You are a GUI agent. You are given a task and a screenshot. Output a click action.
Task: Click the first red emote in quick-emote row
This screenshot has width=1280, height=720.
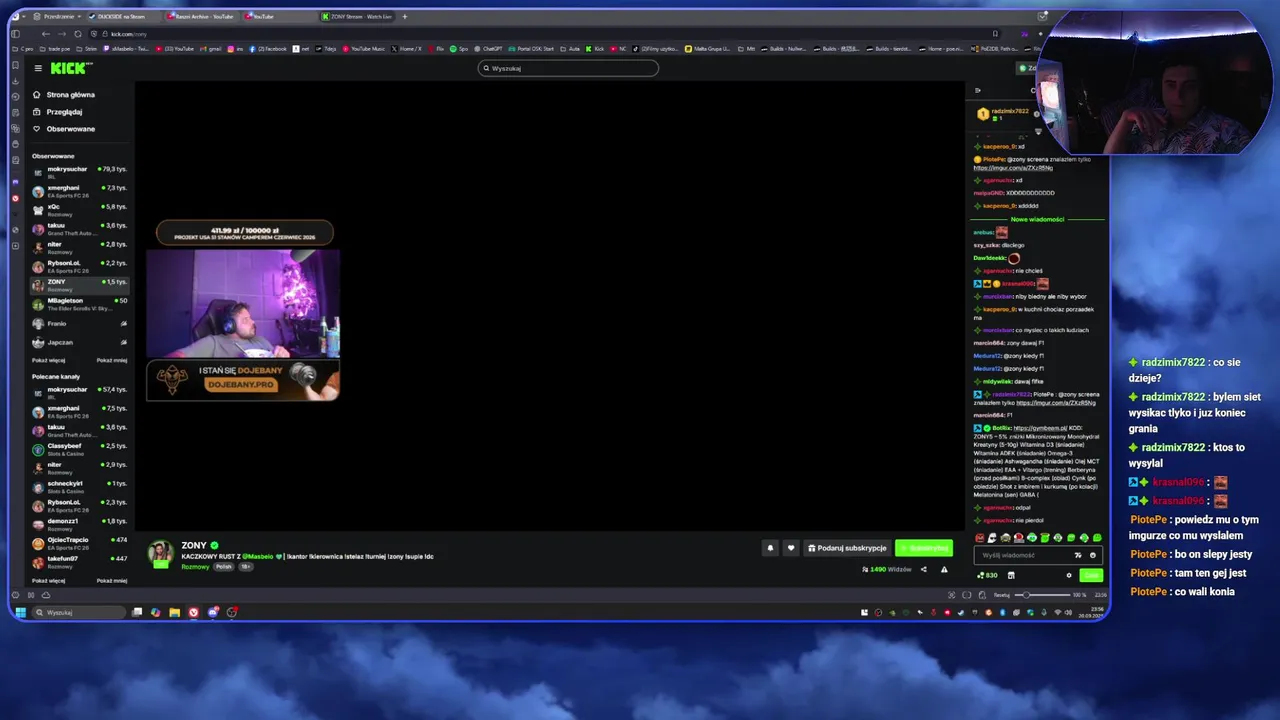pos(979,538)
